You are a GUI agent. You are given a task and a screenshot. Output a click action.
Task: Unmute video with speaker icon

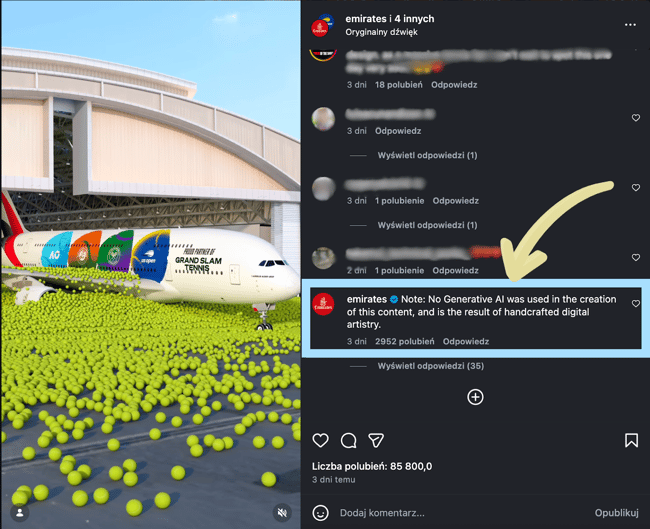(282, 513)
